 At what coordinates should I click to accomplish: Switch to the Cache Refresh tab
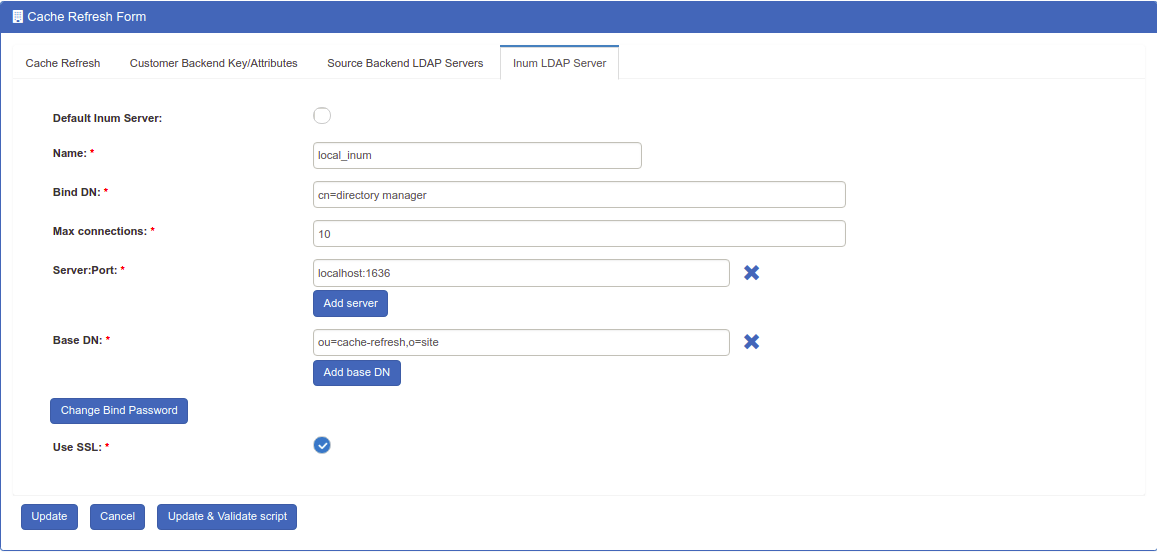63,63
